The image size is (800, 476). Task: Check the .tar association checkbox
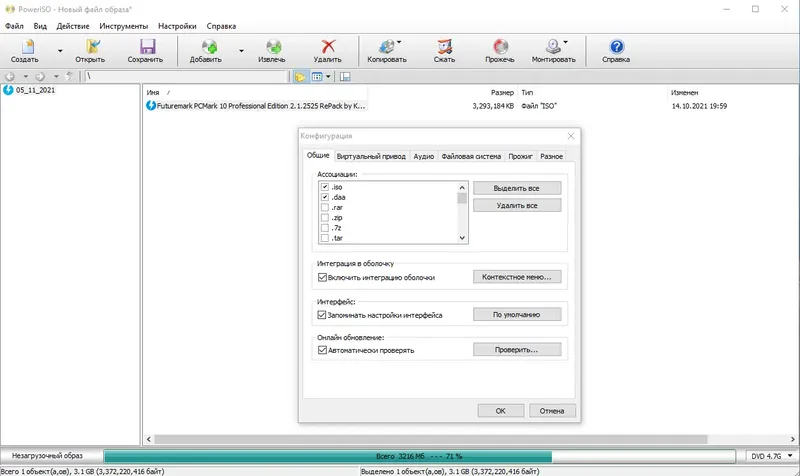[x=324, y=238]
